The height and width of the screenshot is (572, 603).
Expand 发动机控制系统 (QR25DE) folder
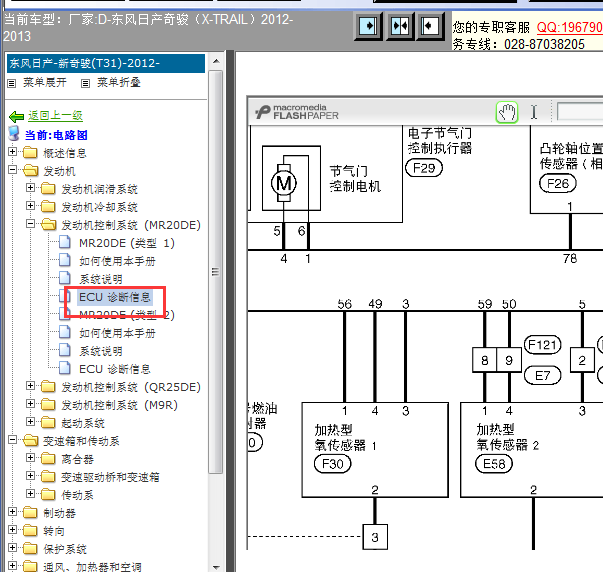pos(30,385)
